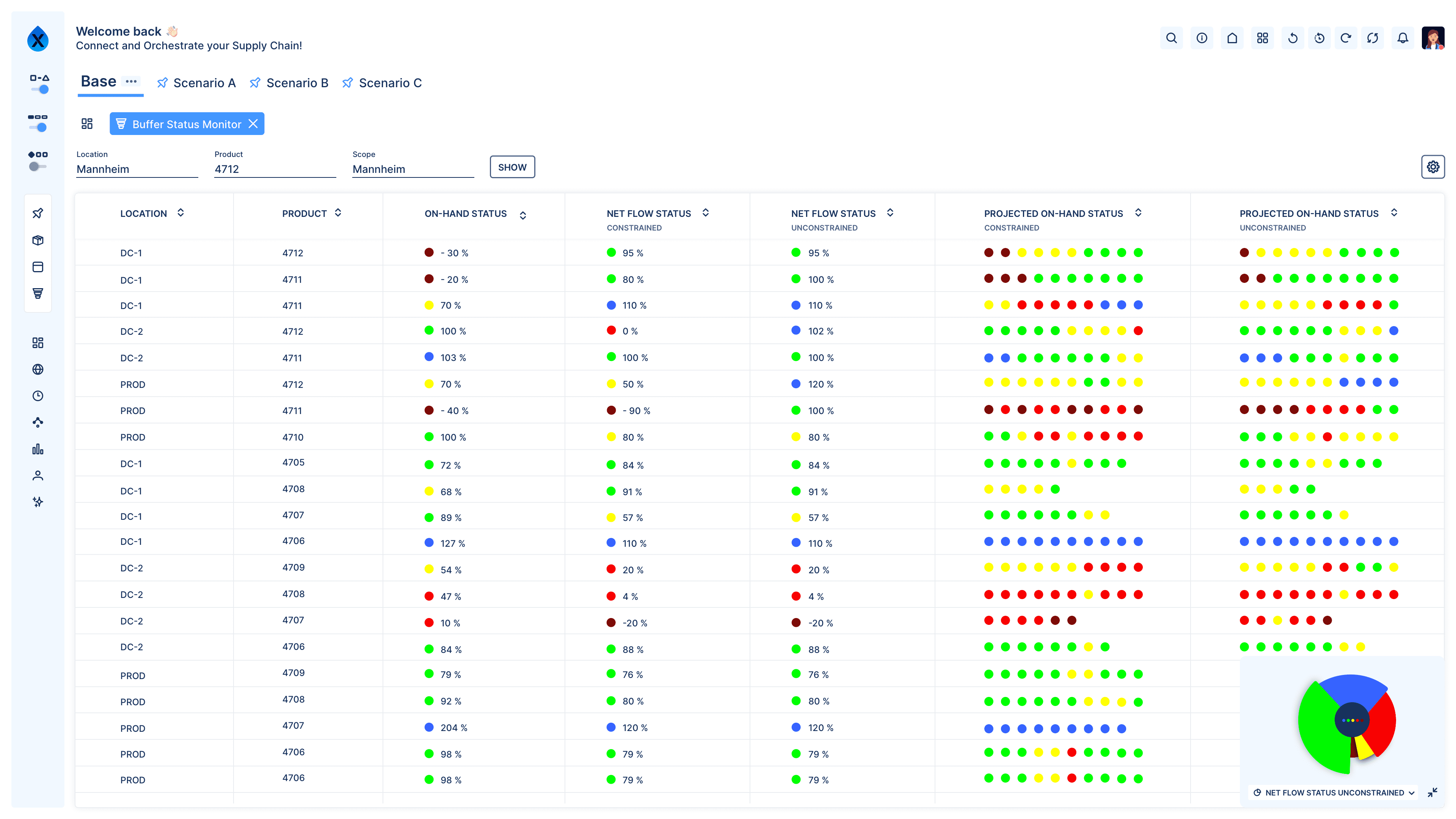Image resolution: width=1456 pixels, height=819 pixels.
Task: Enable the third grey sidebar switch
Action: 37,166
